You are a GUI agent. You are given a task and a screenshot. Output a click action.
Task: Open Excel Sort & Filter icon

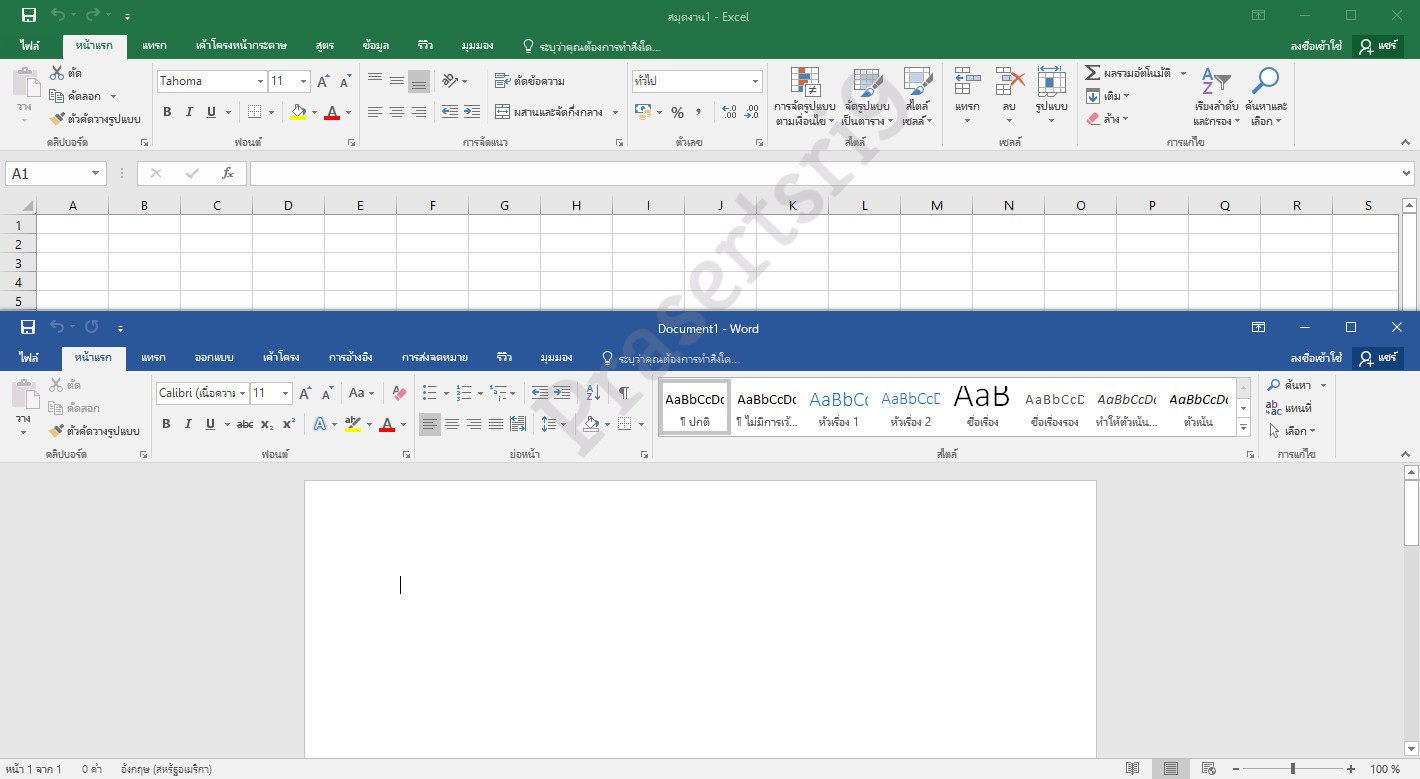pyautogui.click(x=1215, y=82)
